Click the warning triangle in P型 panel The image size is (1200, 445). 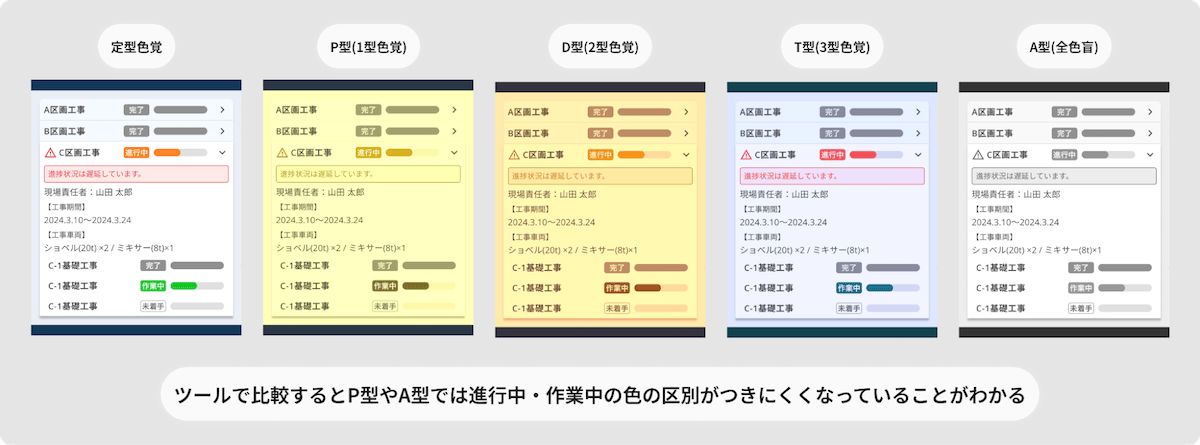(281, 153)
